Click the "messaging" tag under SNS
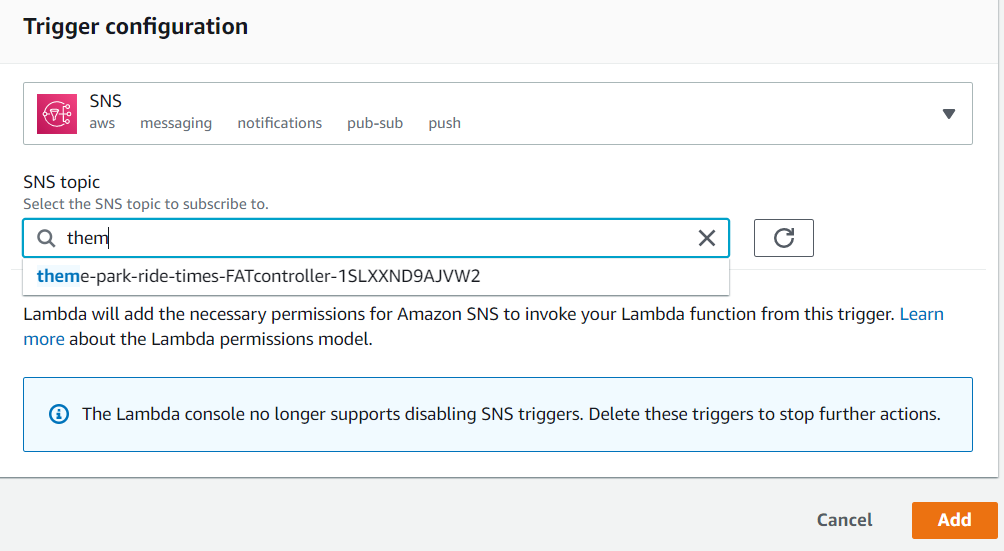This screenshot has width=1004, height=551. [176, 123]
